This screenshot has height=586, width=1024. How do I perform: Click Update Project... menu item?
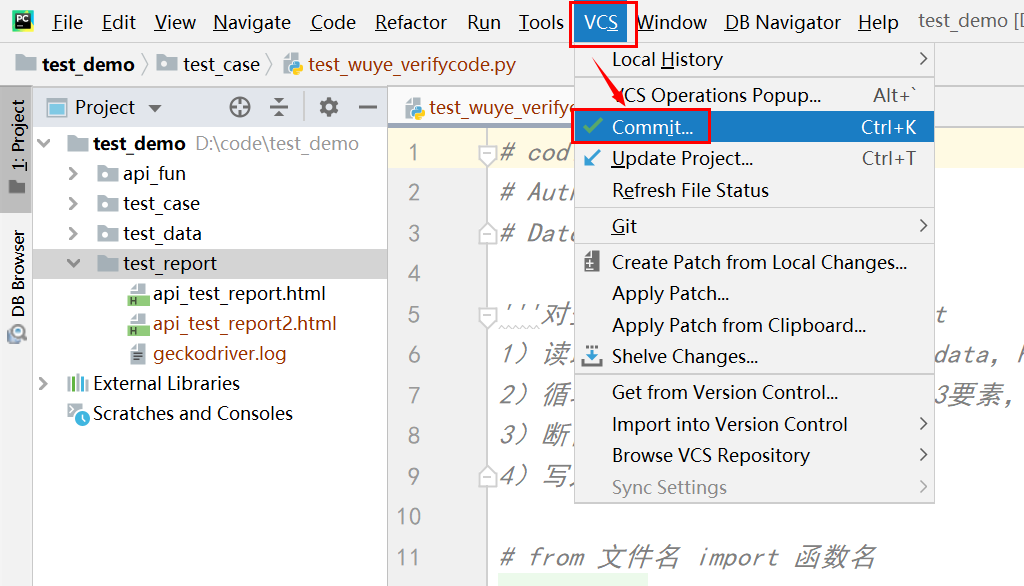[x=682, y=158]
